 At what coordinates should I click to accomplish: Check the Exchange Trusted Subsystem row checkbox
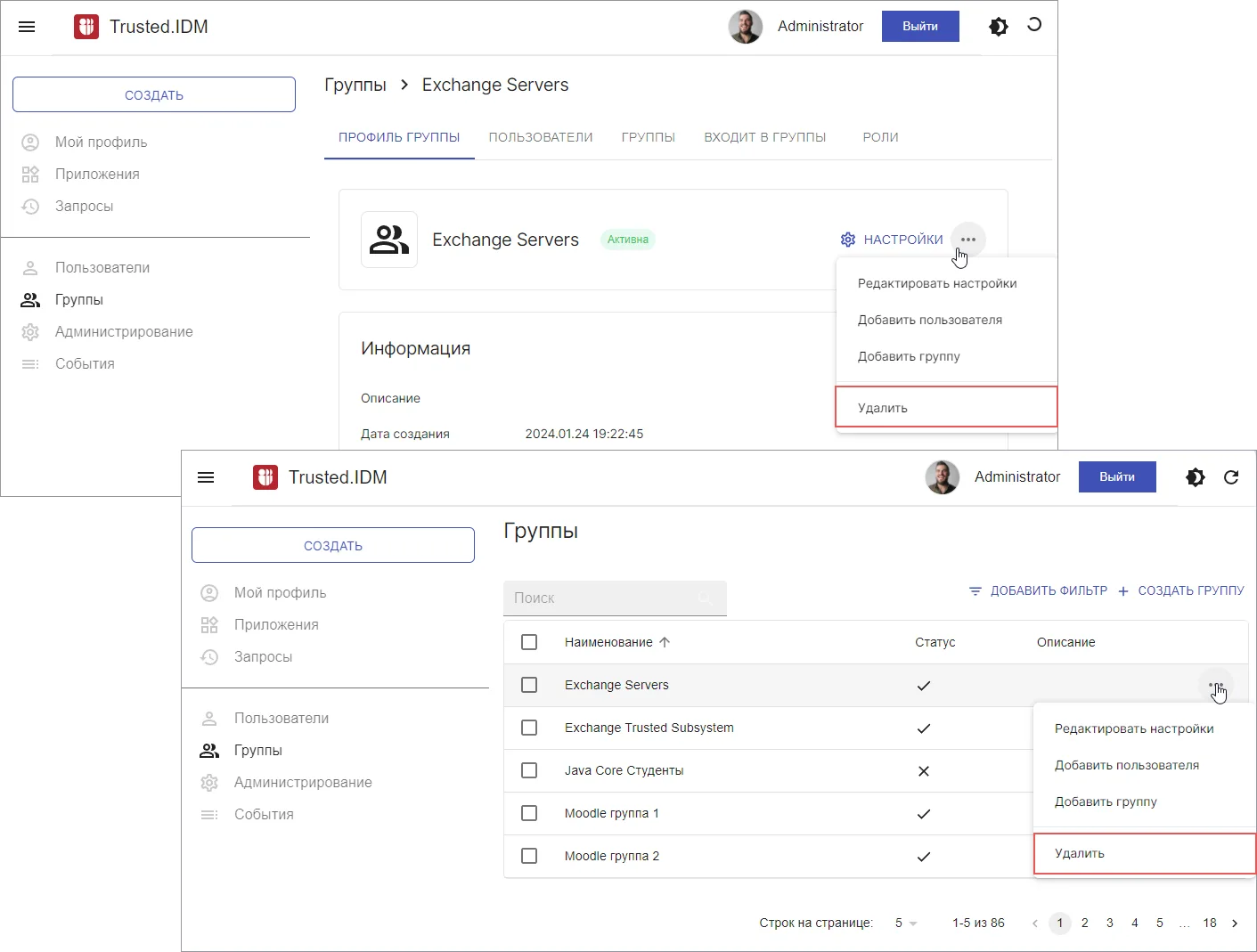click(529, 728)
